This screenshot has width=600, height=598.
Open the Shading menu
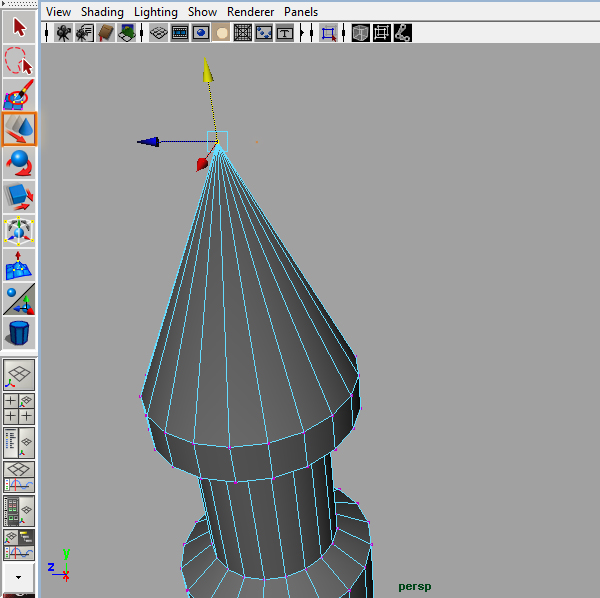coord(102,12)
